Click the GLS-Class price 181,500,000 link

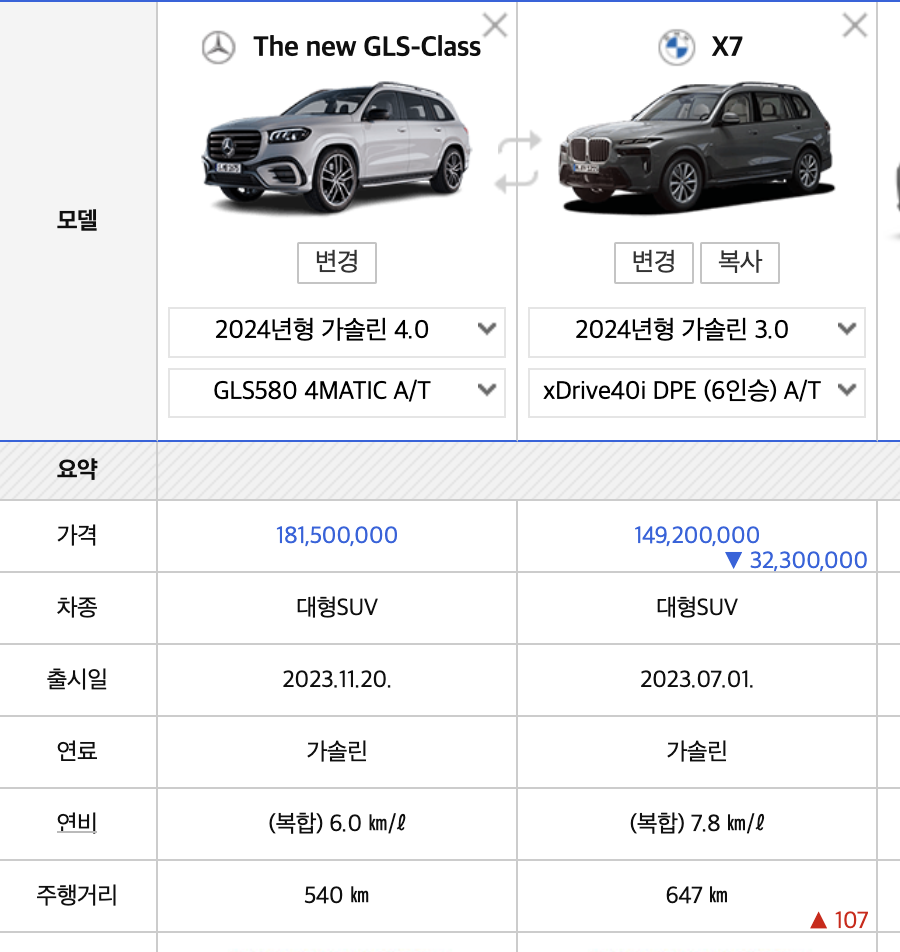[336, 535]
